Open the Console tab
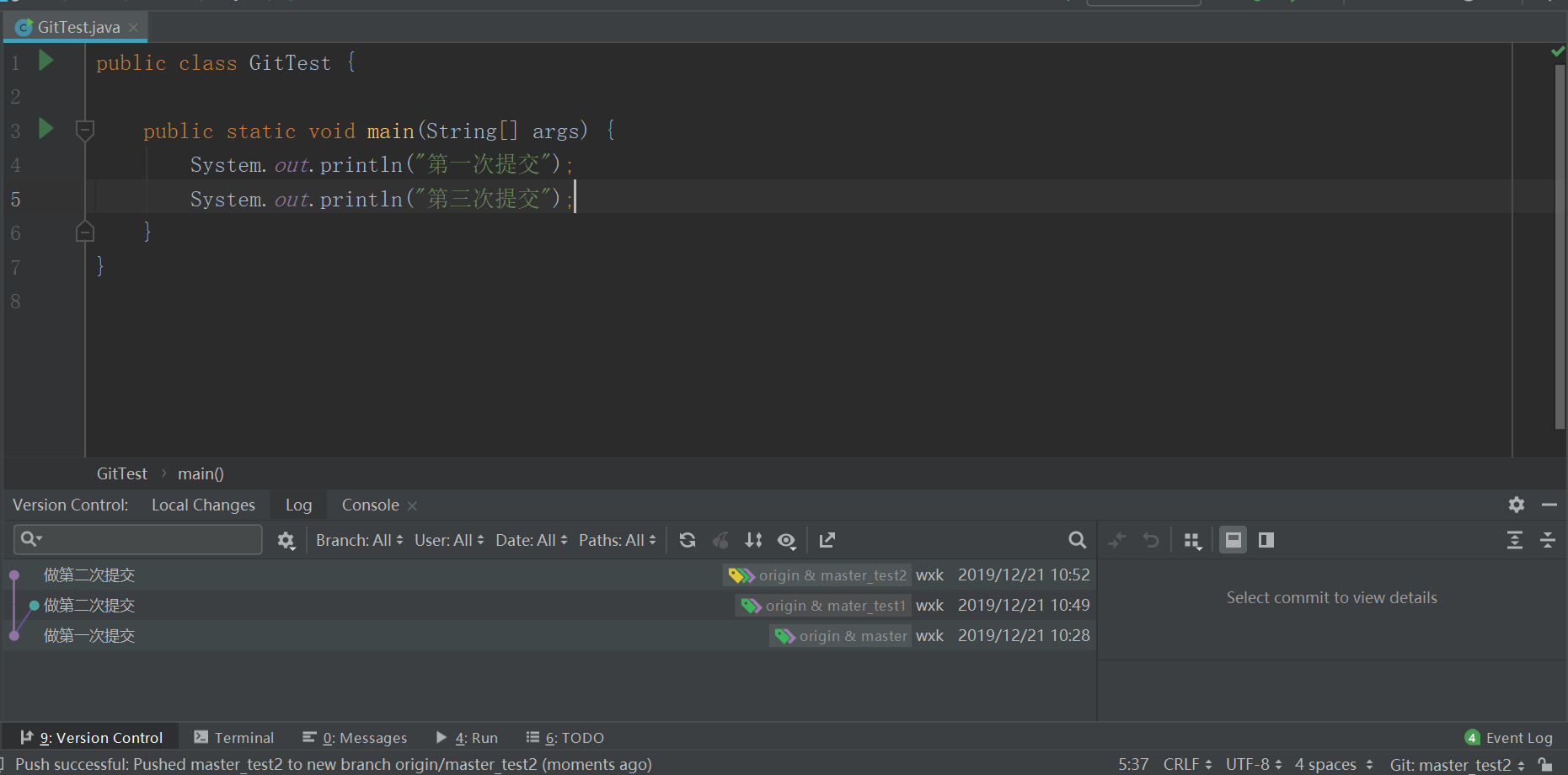The height and width of the screenshot is (775, 1568). 370,505
